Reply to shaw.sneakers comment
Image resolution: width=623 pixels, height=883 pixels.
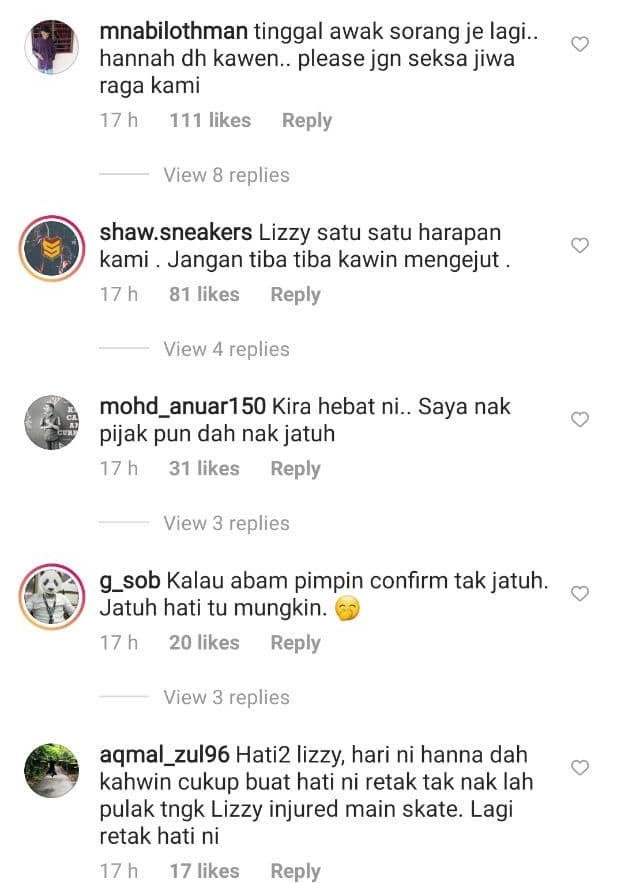tap(296, 295)
